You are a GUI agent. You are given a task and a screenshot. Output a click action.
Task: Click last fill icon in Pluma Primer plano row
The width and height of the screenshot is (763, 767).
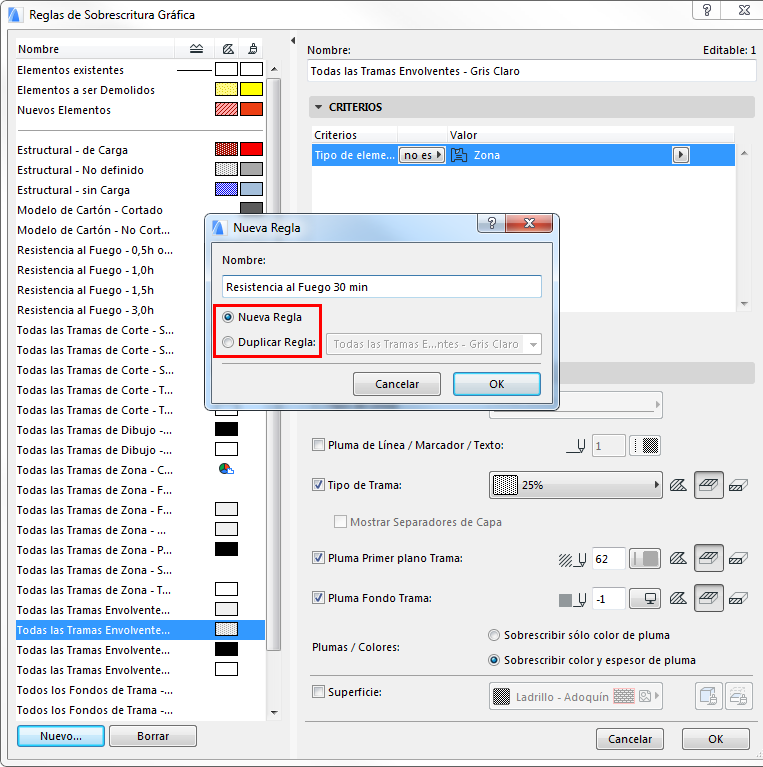pos(738,559)
